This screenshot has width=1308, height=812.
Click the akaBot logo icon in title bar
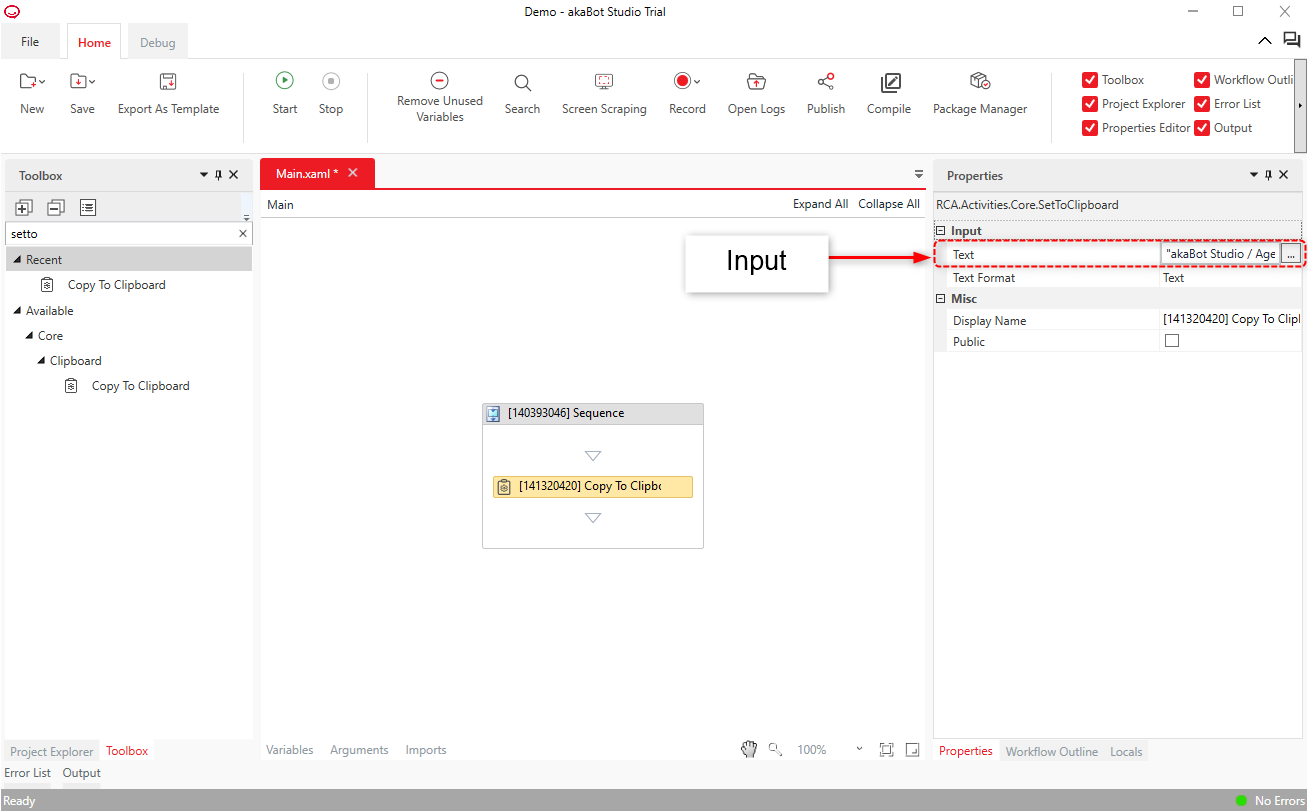pyautogui.click(x=12, y=12)
